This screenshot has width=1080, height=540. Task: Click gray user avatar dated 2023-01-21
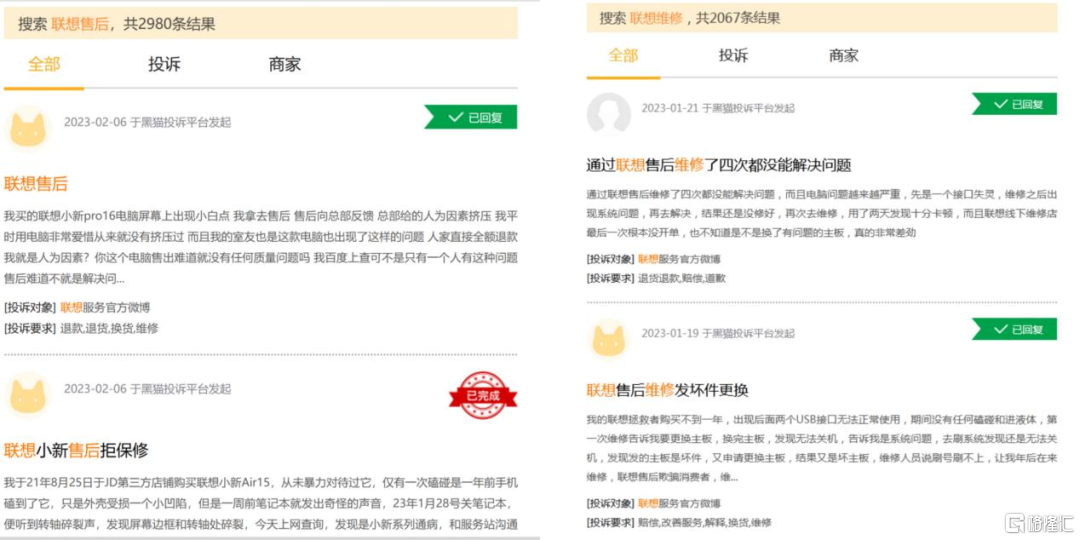pos(608,114)
